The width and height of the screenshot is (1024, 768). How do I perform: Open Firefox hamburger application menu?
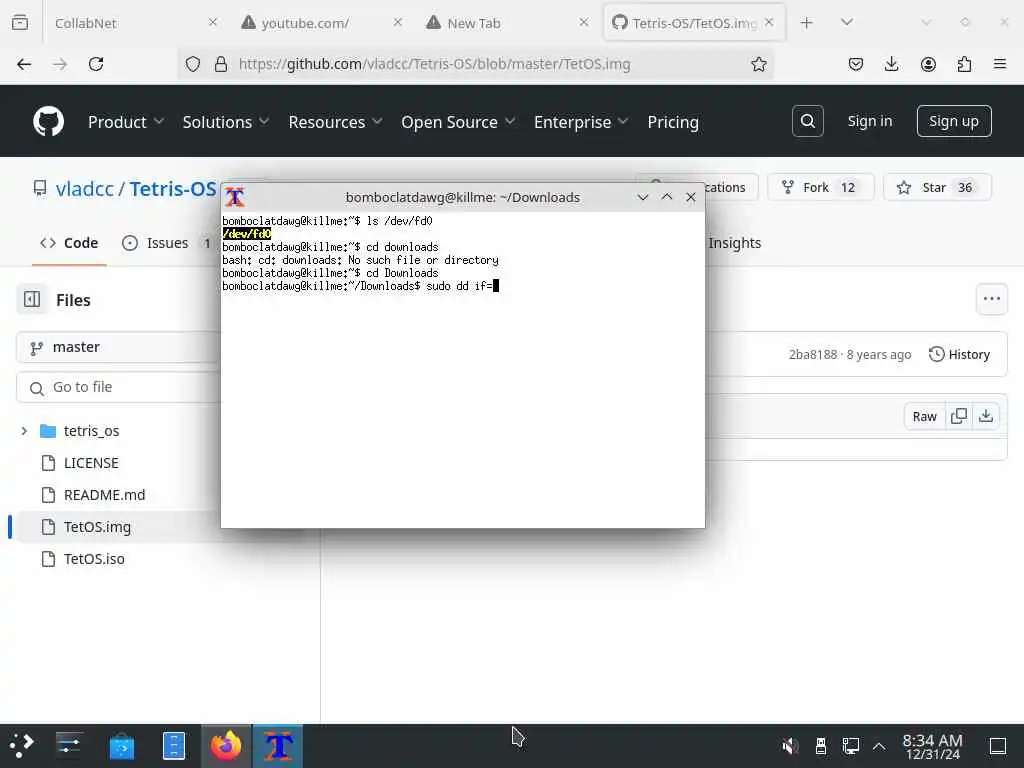point(1000,64)
